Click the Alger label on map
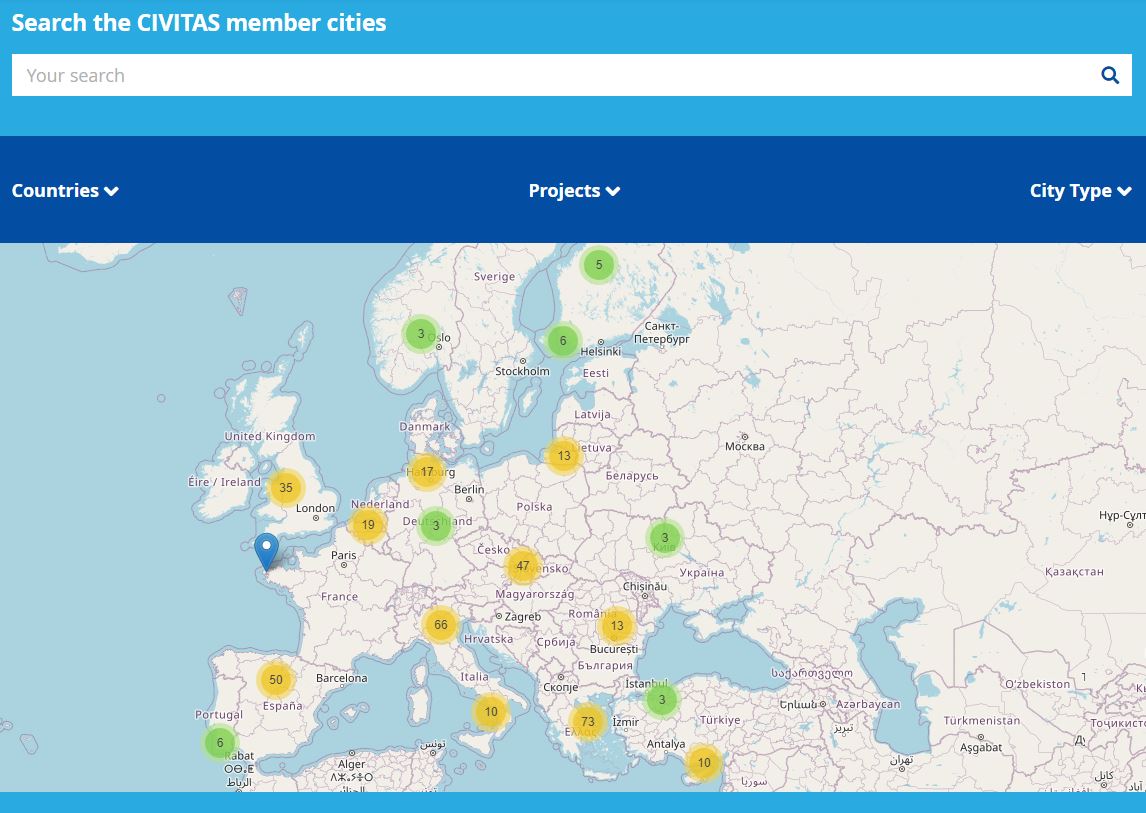1146x813 pixels. pyautogui.click(x=351, y=764)
